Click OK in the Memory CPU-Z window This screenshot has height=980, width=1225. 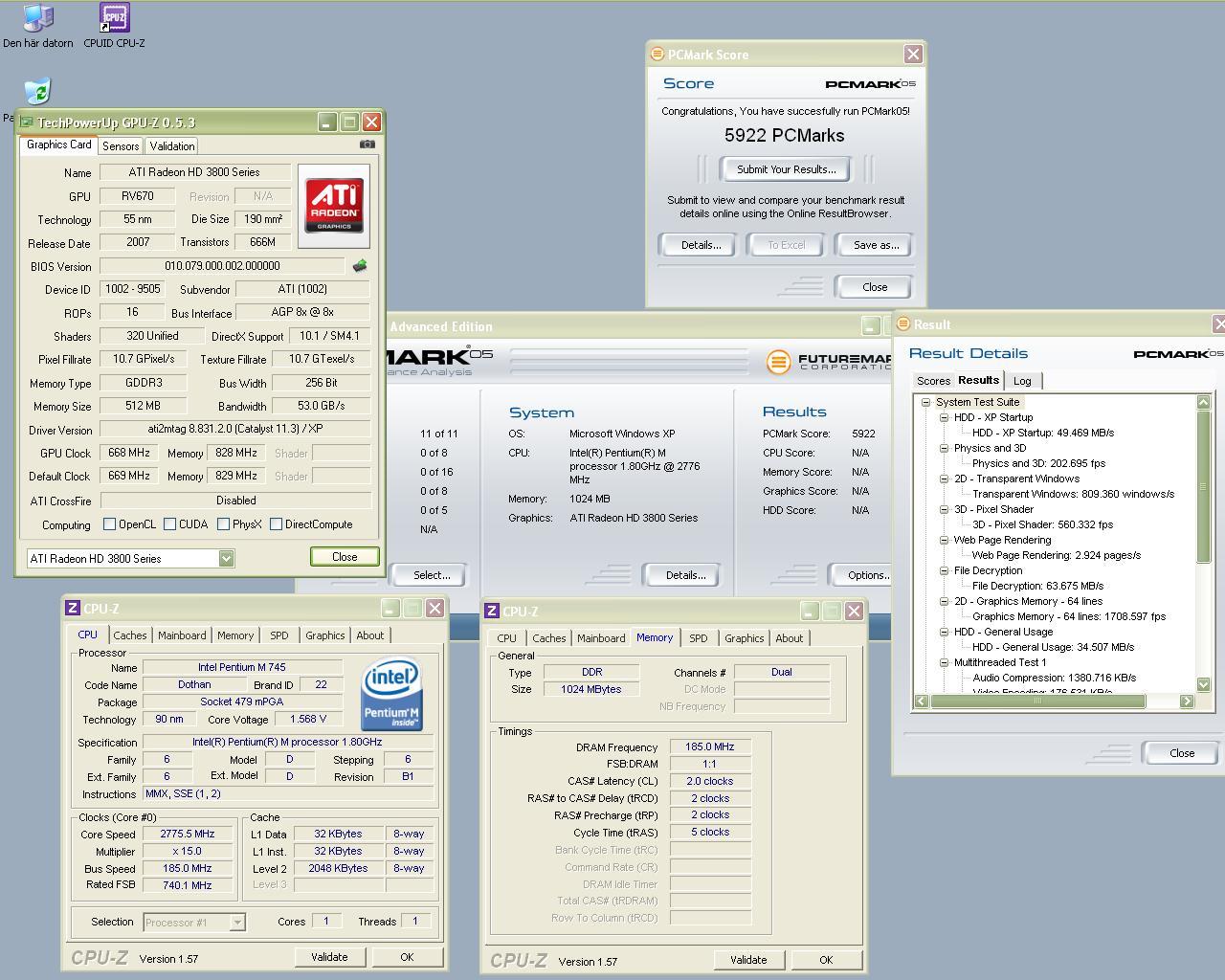(x=826, y=960)
